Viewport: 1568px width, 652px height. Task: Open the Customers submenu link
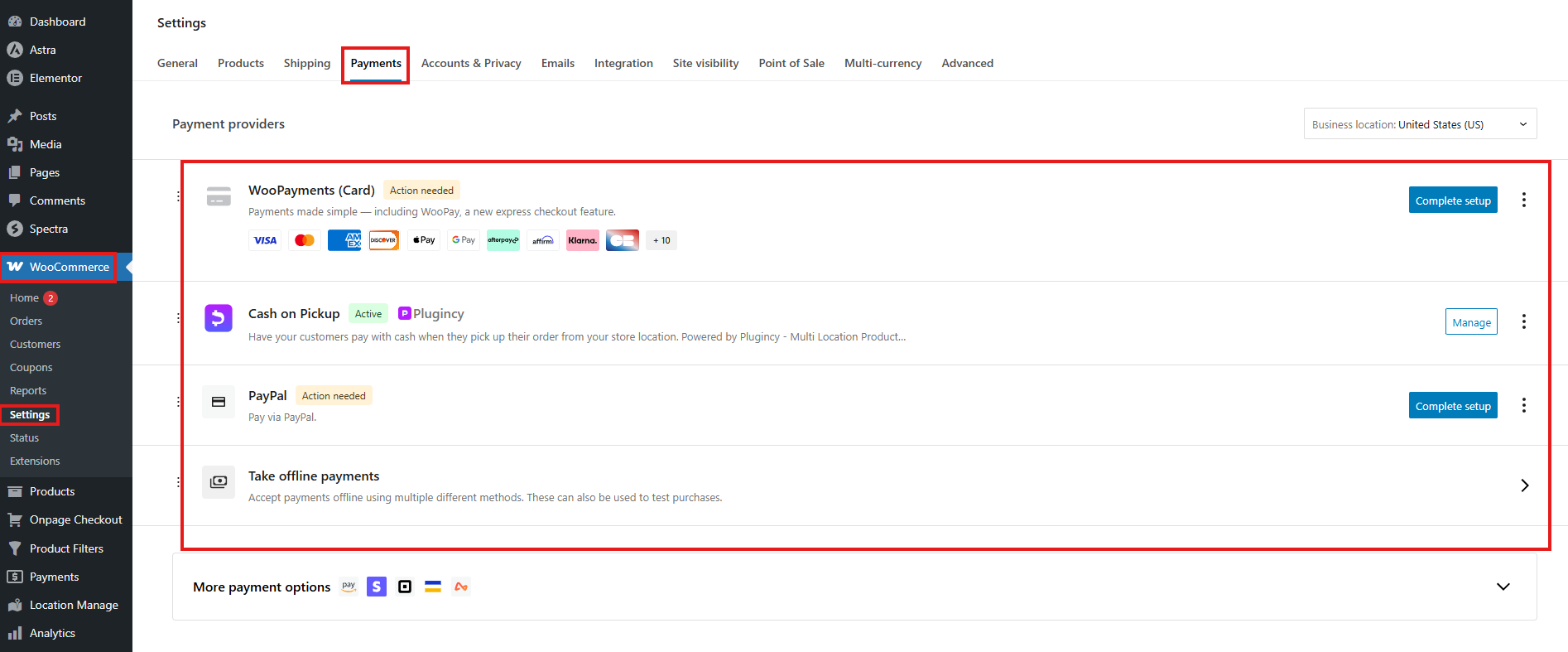pos(35,344)
